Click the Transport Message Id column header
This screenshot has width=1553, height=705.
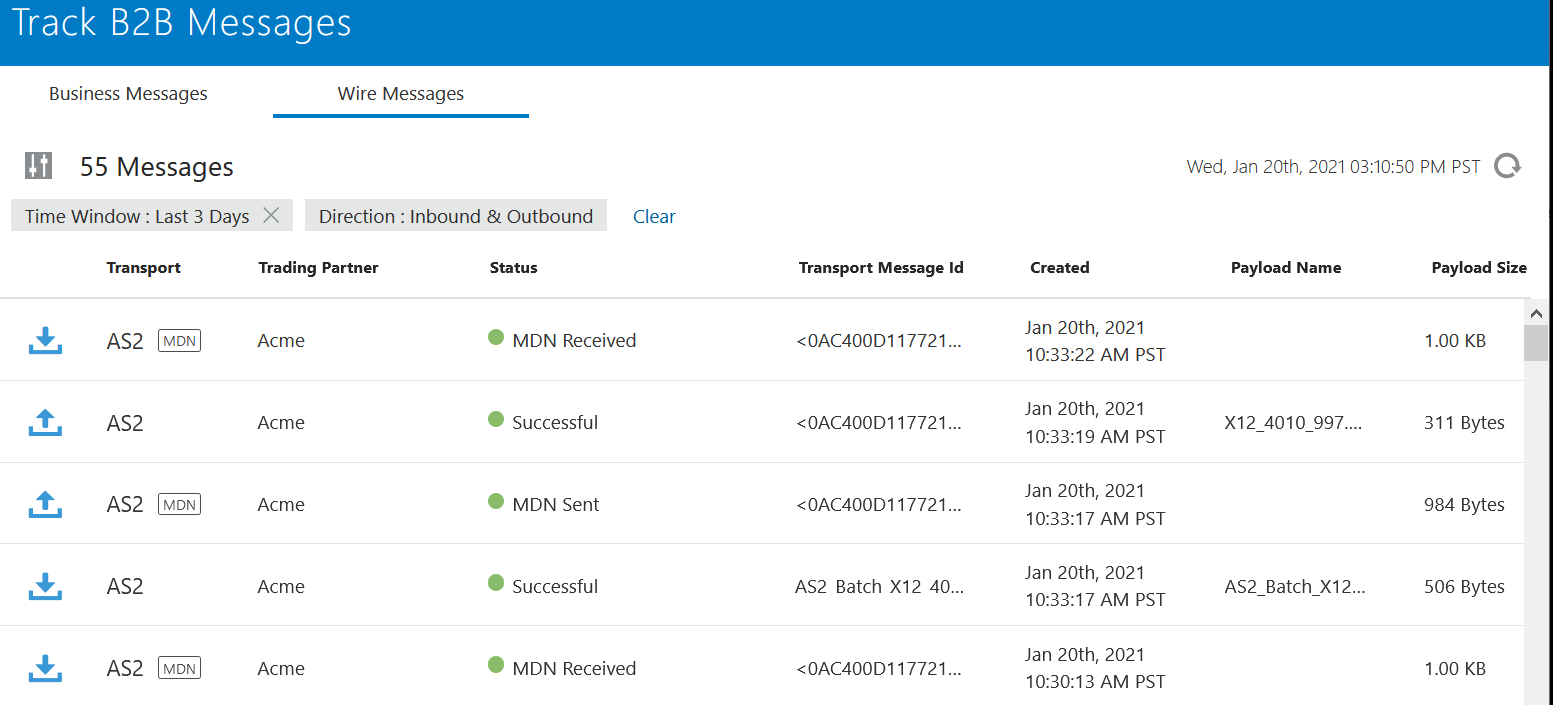[881, 268]
